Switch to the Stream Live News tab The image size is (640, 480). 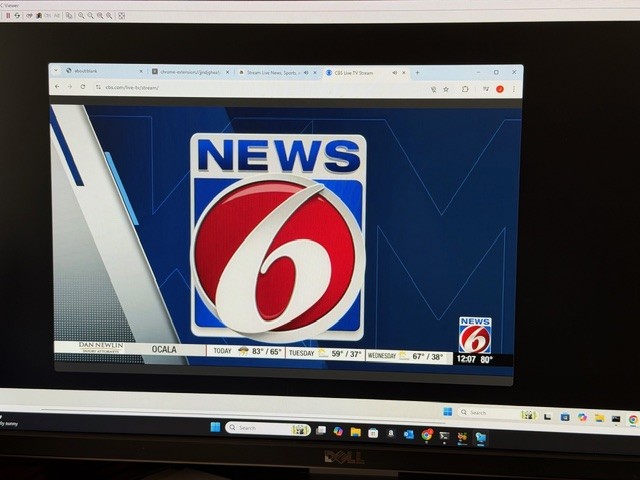(x=272, y=72)
